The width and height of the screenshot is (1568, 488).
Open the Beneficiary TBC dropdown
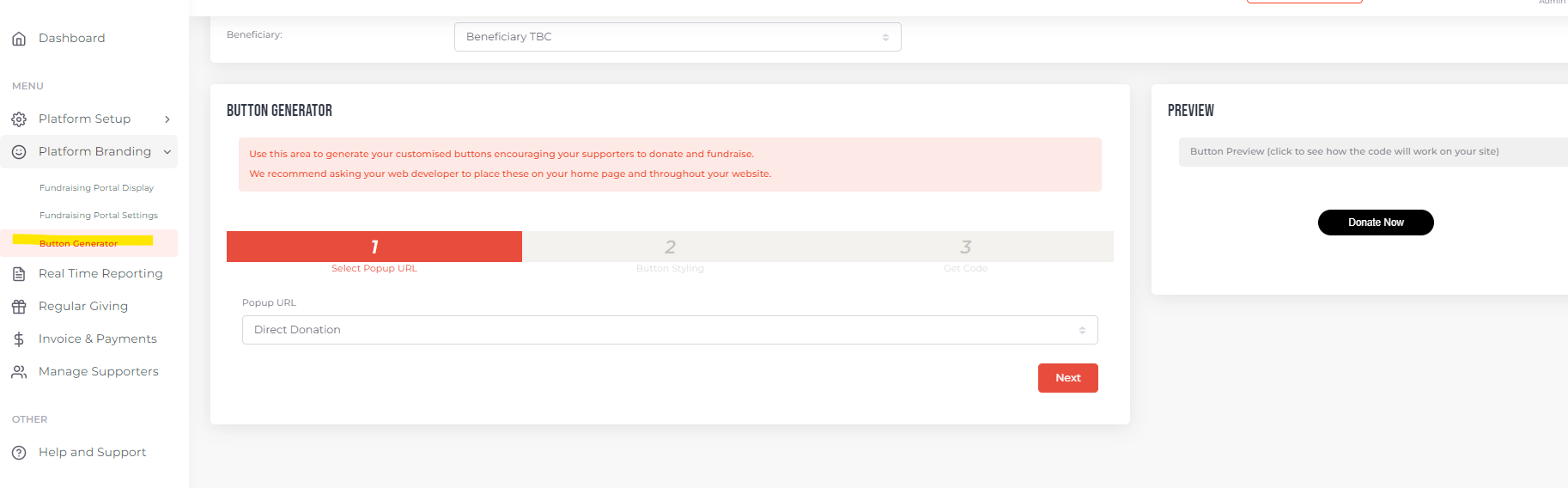[x=677, y=37]
